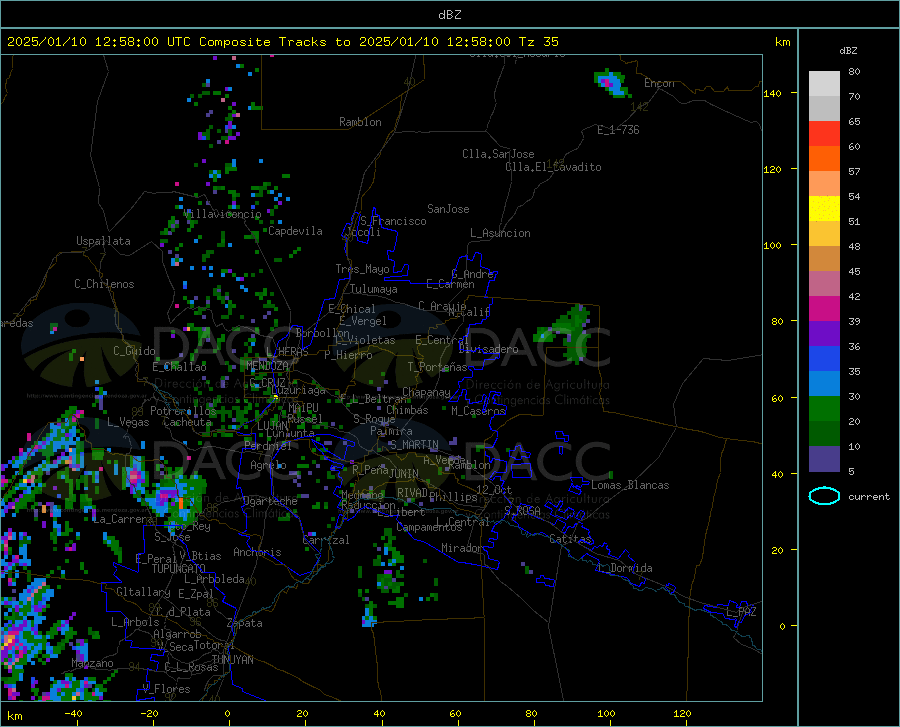Viewport: 900px width, 727px height.
Task: Click the Manzano label
Action: tap(92, 663)
